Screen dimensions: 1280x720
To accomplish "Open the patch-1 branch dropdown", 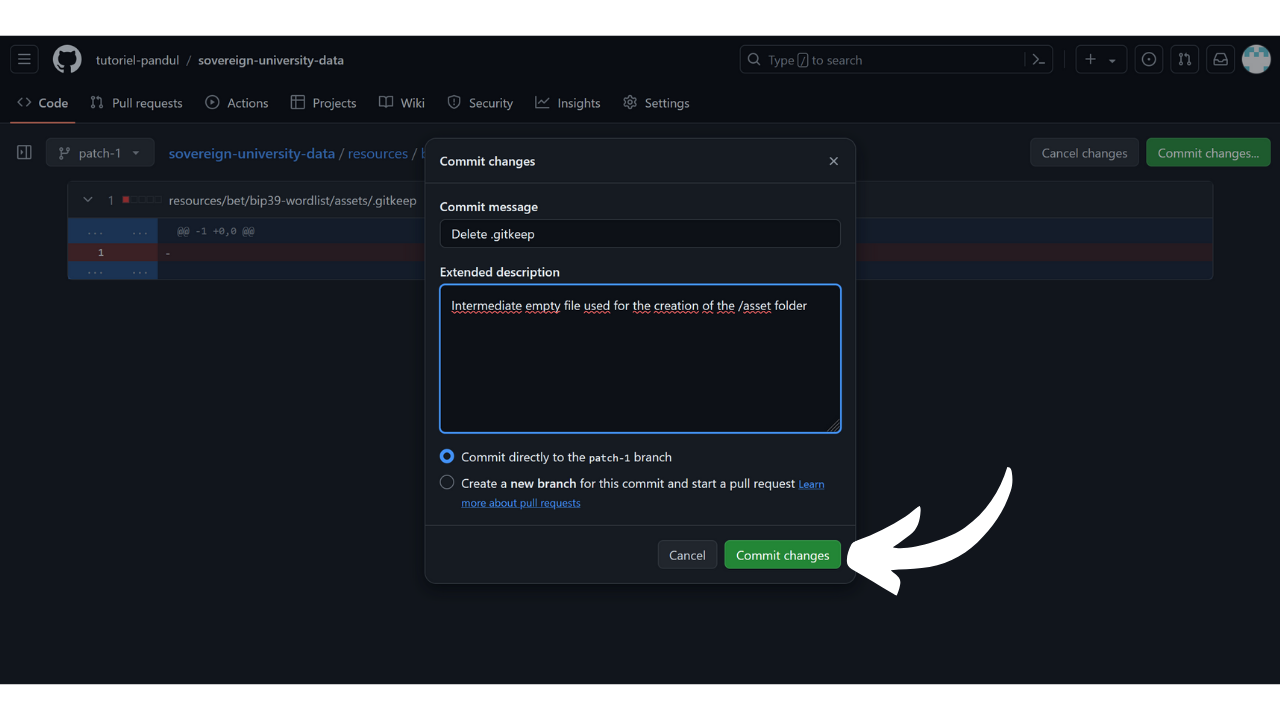I will pyautogui.click(x=100, y=153).
